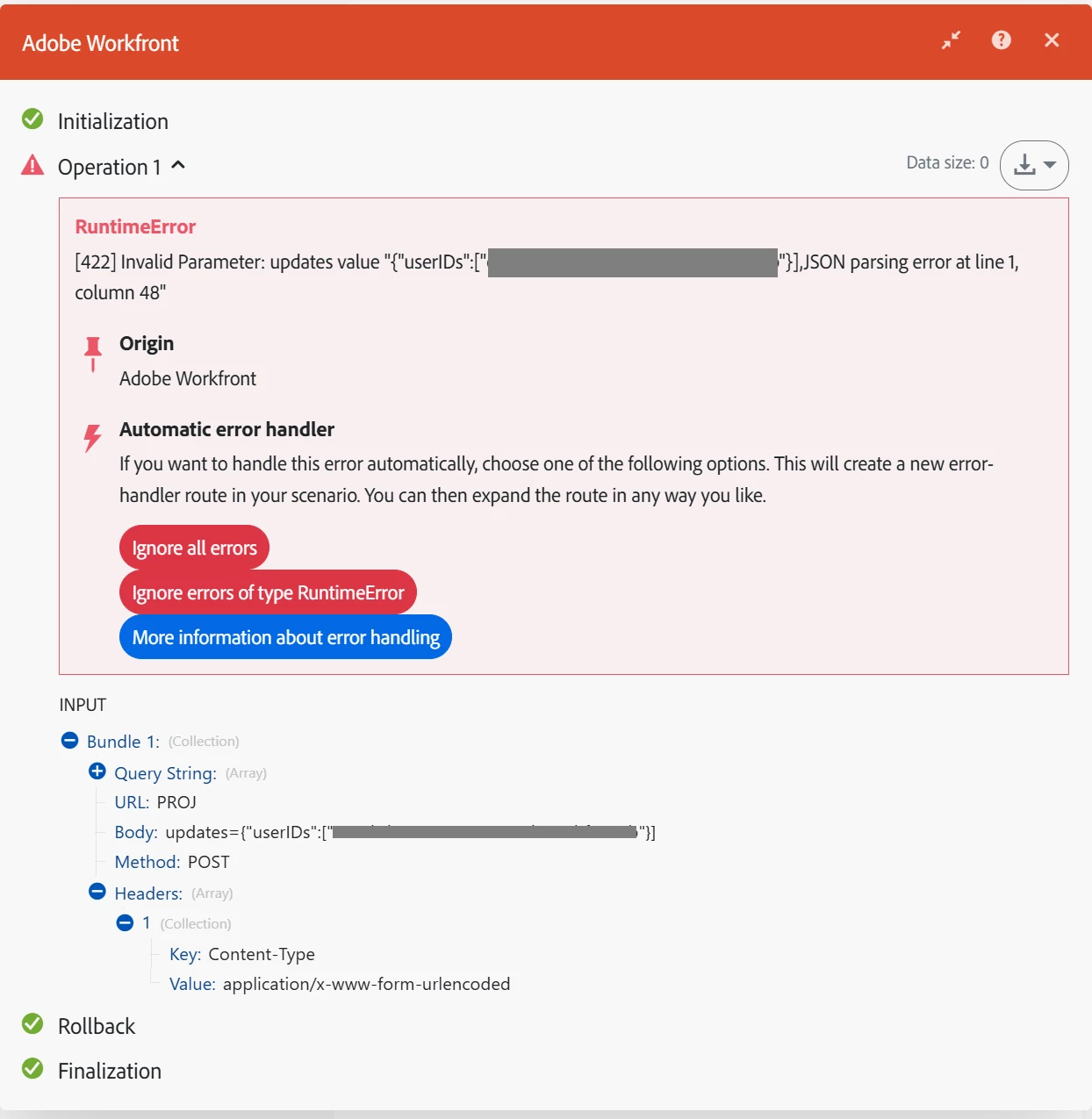Viewport: 1092px width, 1119px height.
Task: Click the lightning bolt error handler icon
Action: (93, 437)
